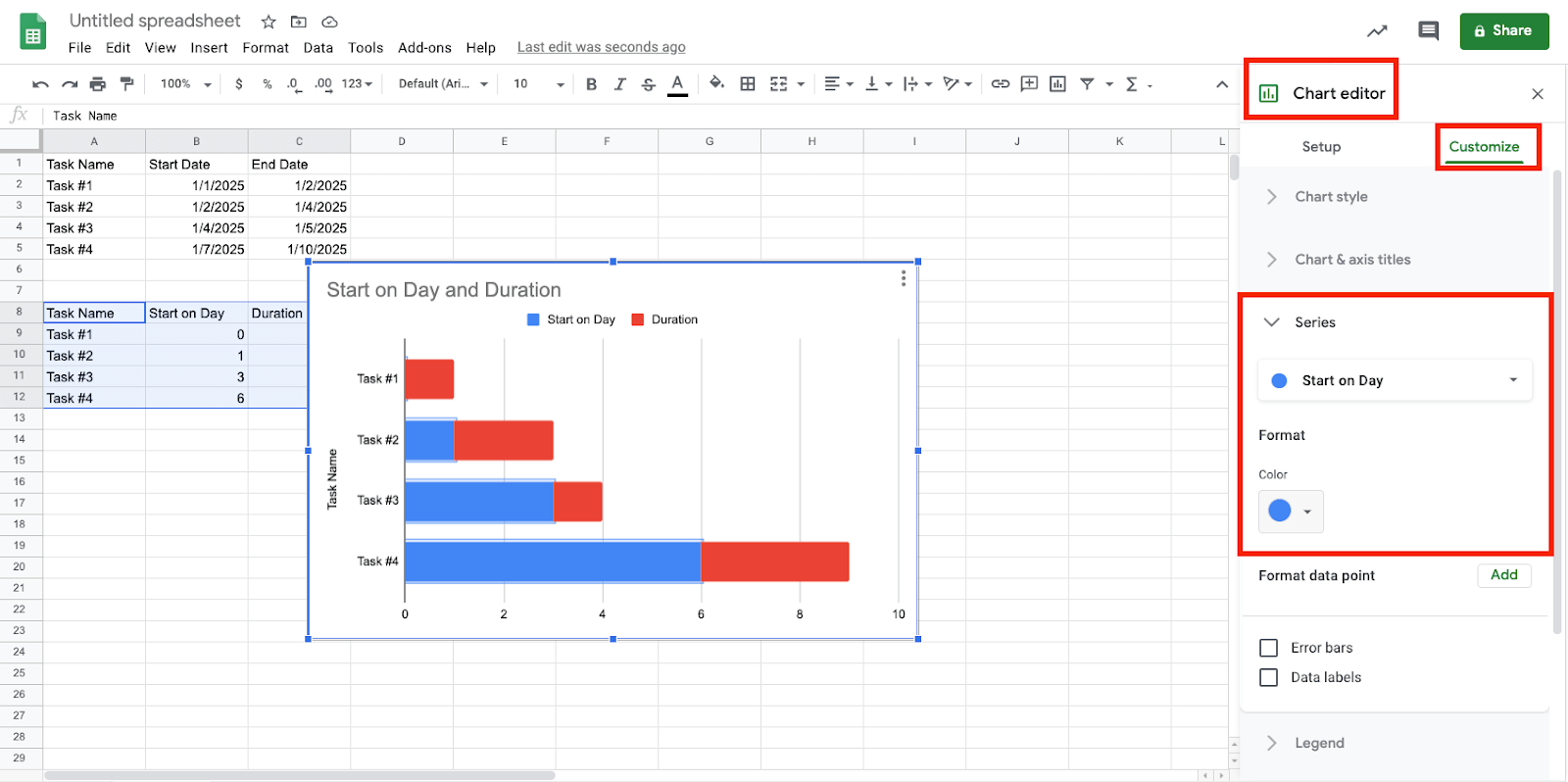
Task: Click the borders icon in toolbar
Action: [x=748, y=84]
